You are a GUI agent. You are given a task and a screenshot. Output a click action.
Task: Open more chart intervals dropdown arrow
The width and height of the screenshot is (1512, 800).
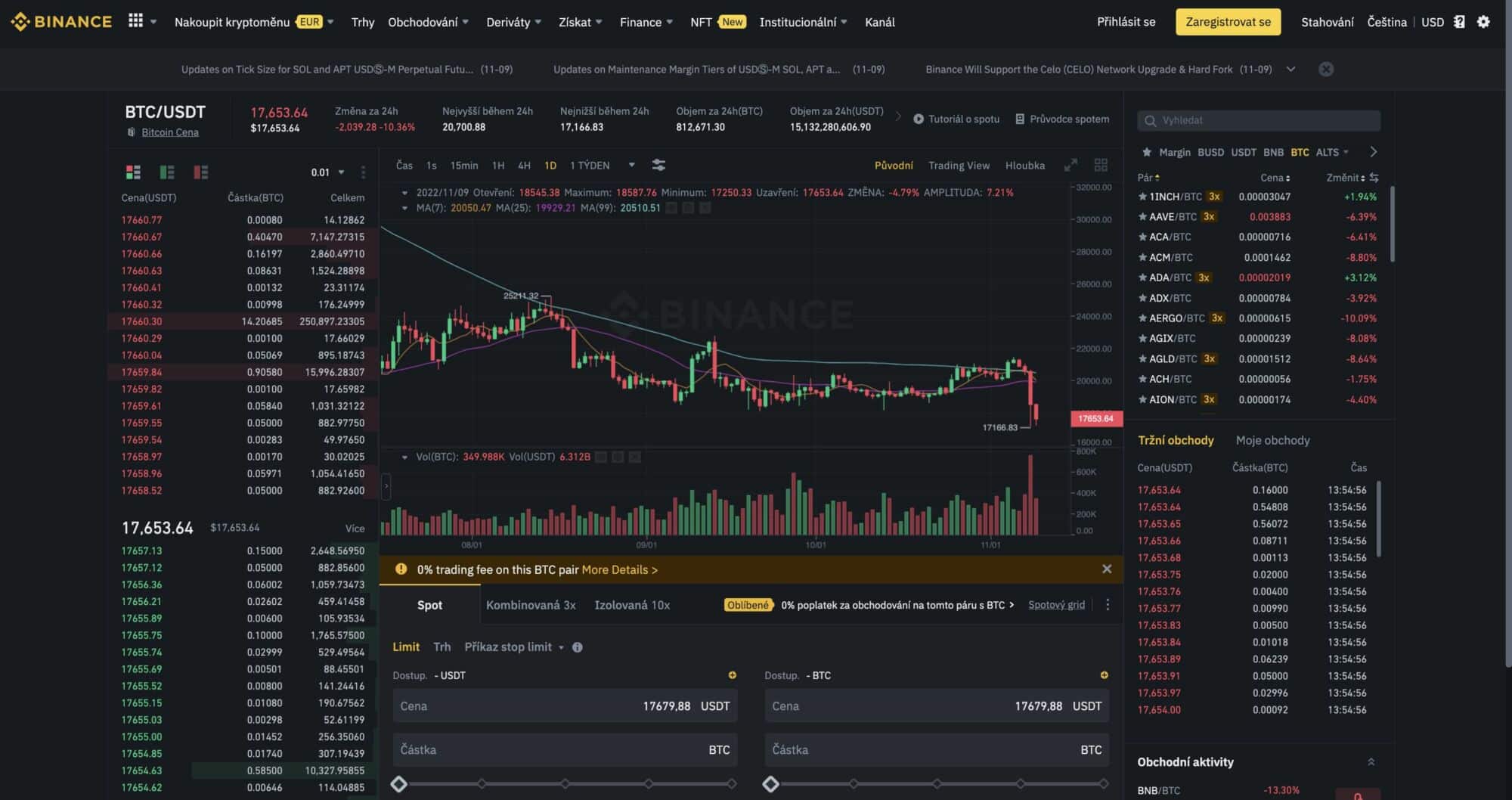631,165
